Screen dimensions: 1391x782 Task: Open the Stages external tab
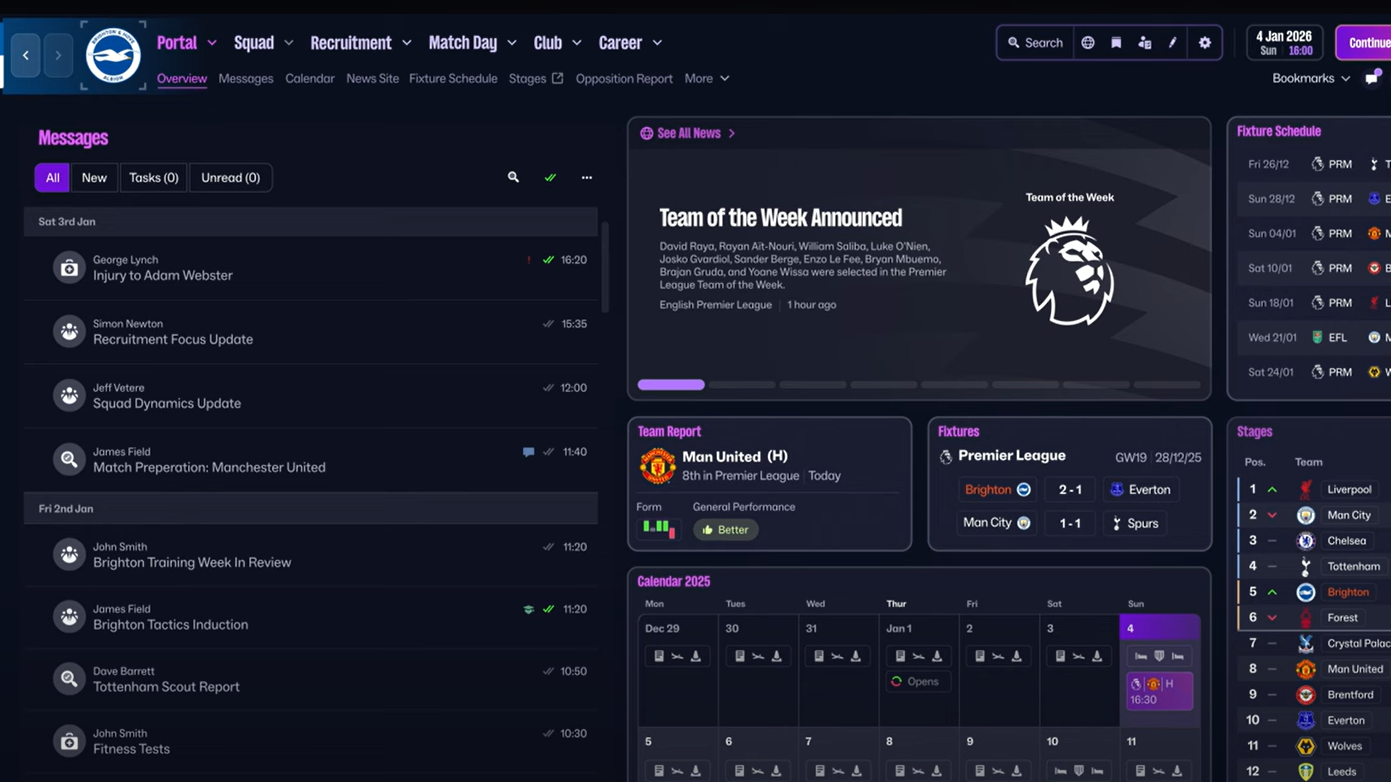point(536,78)
